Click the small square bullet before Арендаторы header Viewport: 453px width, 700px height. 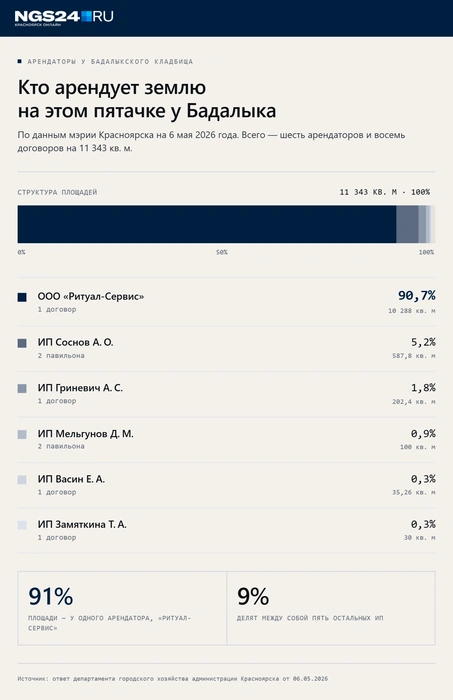tap(20, 61)
